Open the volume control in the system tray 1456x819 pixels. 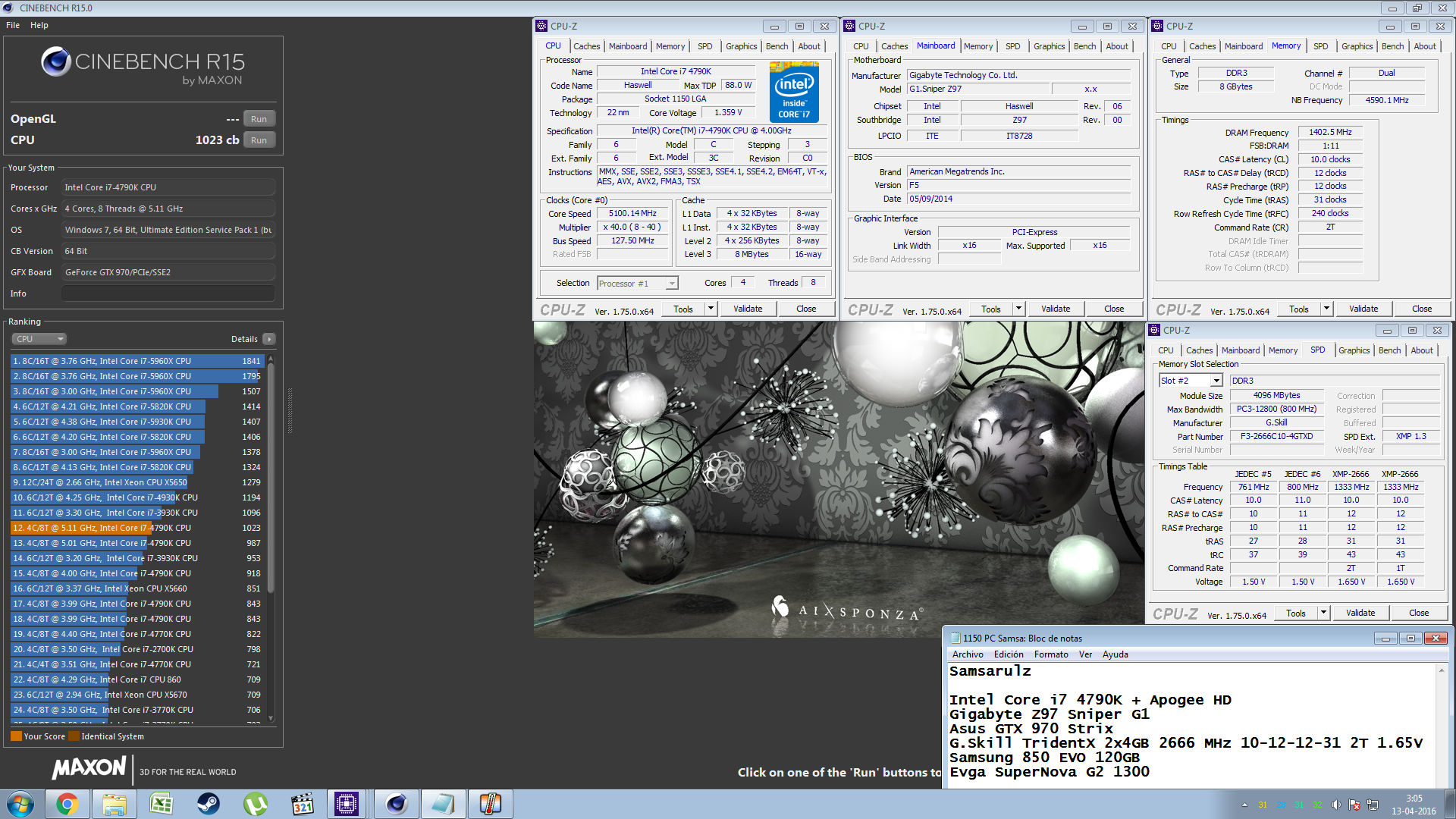[x=1335, y=805]
